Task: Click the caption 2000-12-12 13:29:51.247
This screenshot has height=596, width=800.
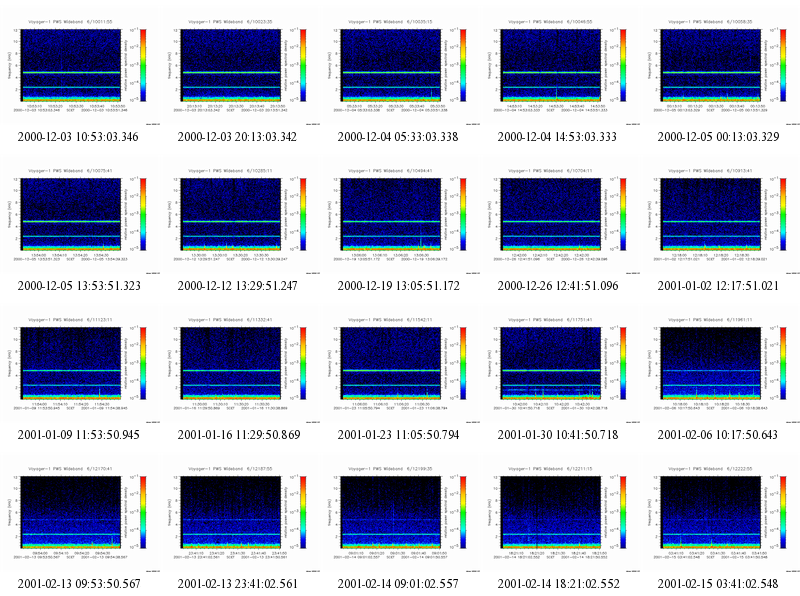Action: [238, 286]
